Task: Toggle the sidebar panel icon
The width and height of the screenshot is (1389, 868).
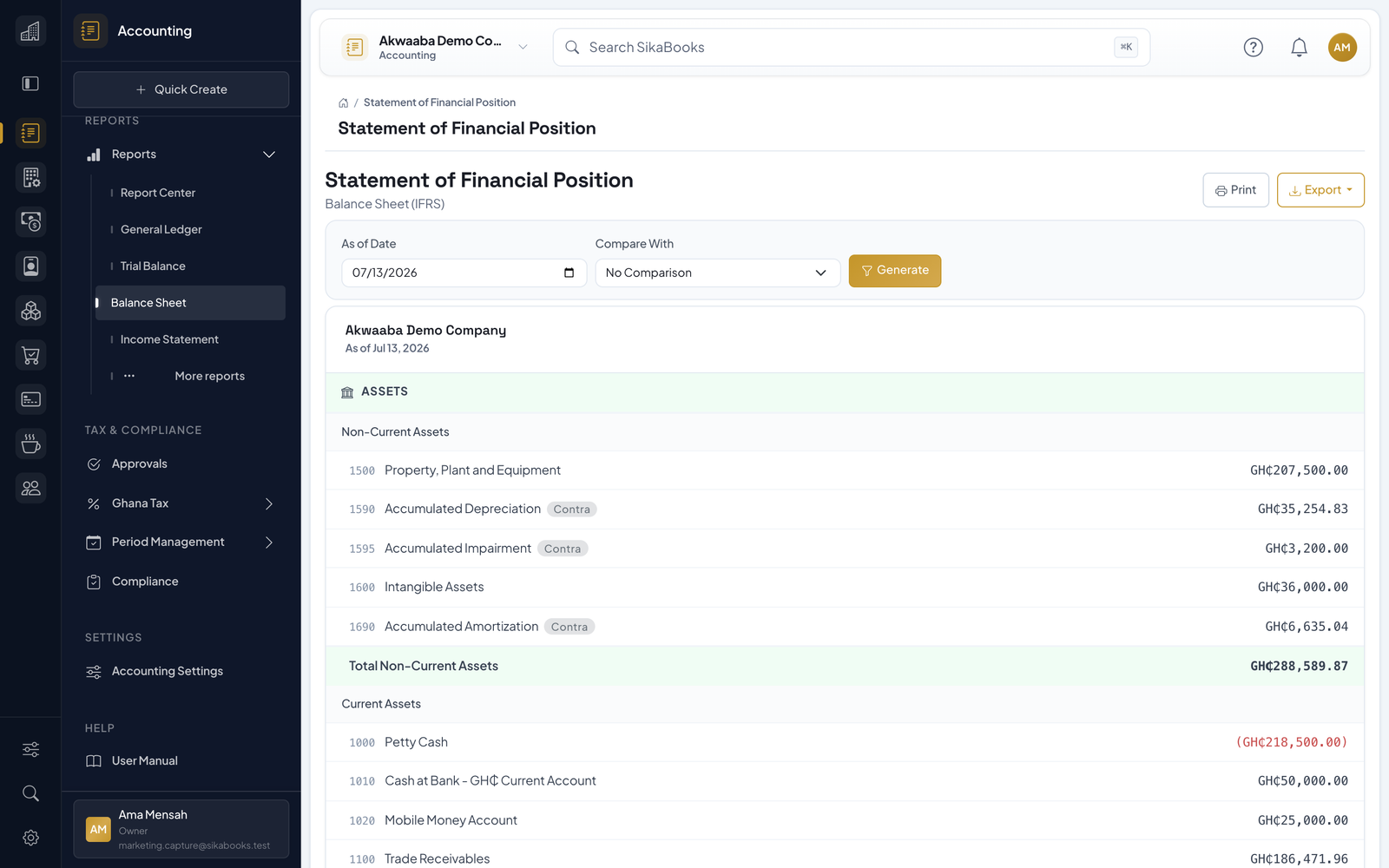Action: pyautogui.click(x=30, y=83)
